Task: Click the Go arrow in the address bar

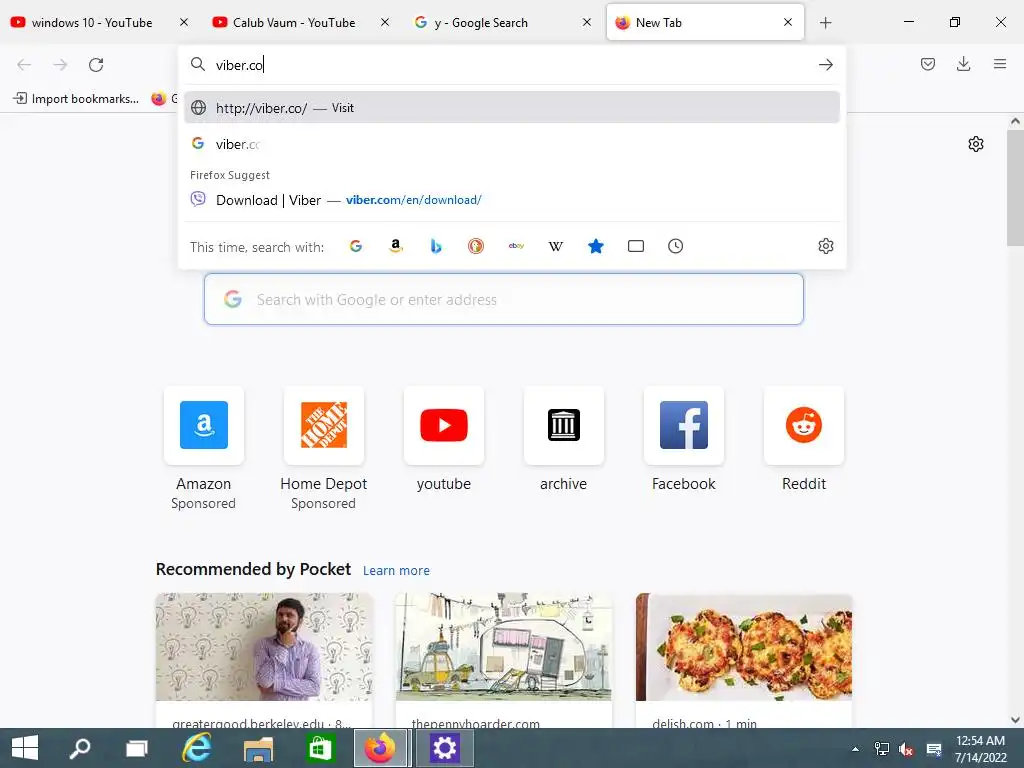Action: pos(825,65)
